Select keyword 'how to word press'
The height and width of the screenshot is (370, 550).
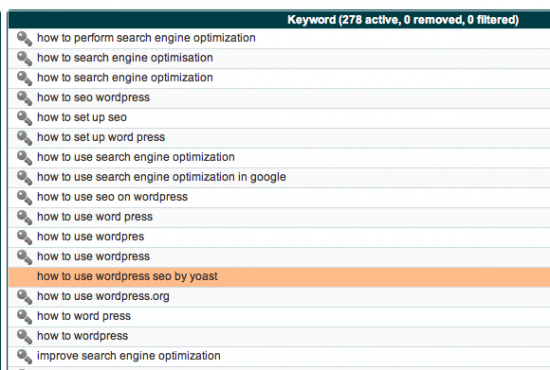tap(84, 316)
